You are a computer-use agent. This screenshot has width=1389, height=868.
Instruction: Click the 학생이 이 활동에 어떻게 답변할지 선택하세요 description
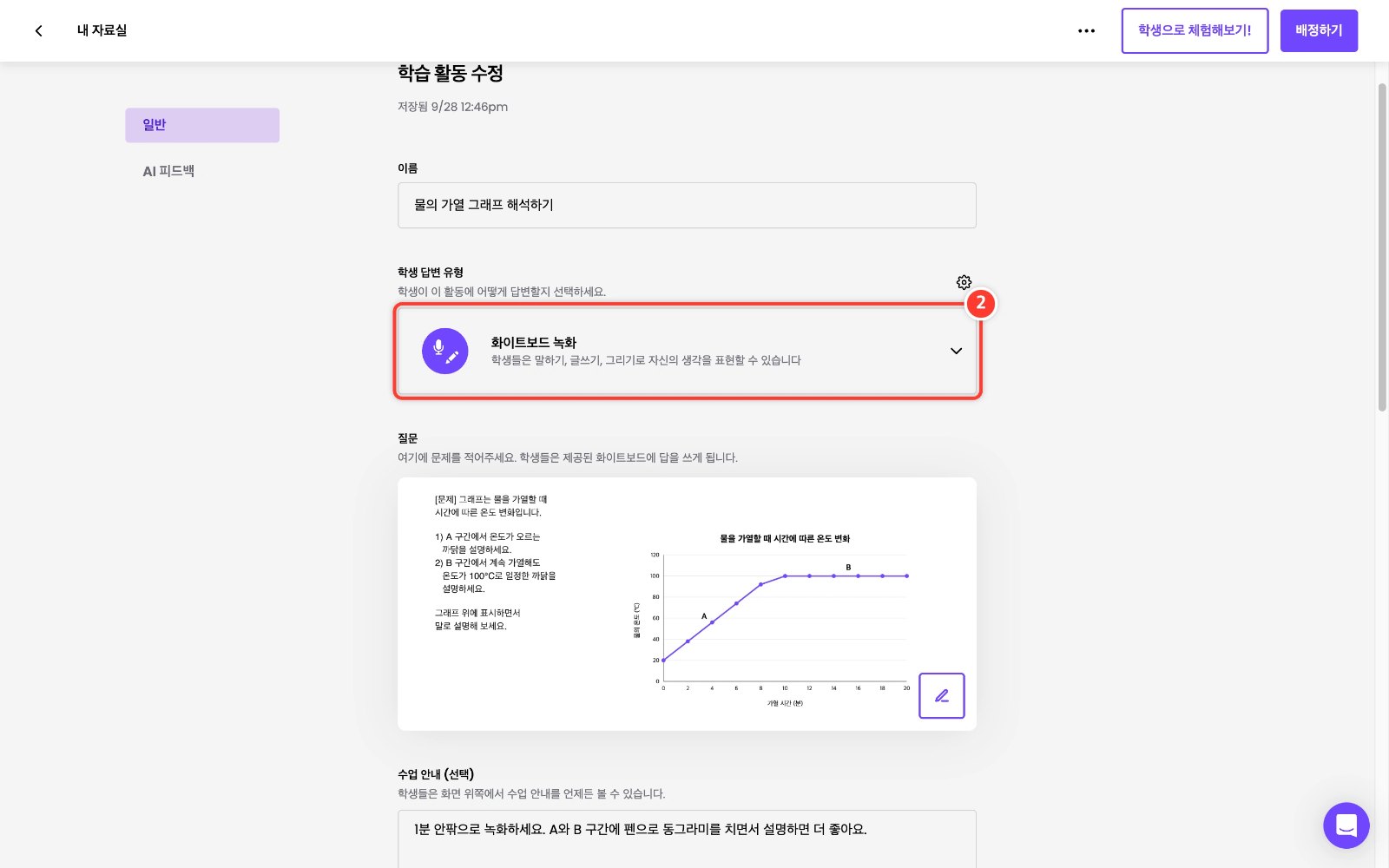(502, 292)
